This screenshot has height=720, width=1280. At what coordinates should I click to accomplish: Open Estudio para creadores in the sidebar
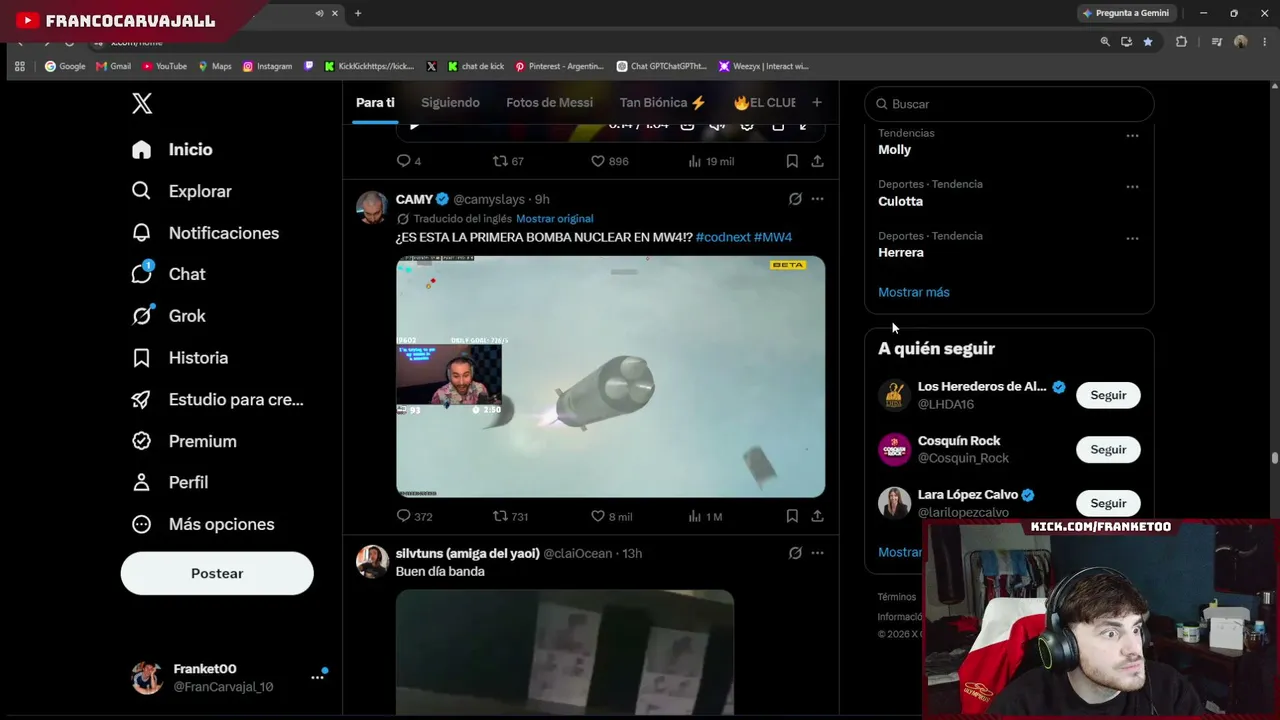click(217, 399)
